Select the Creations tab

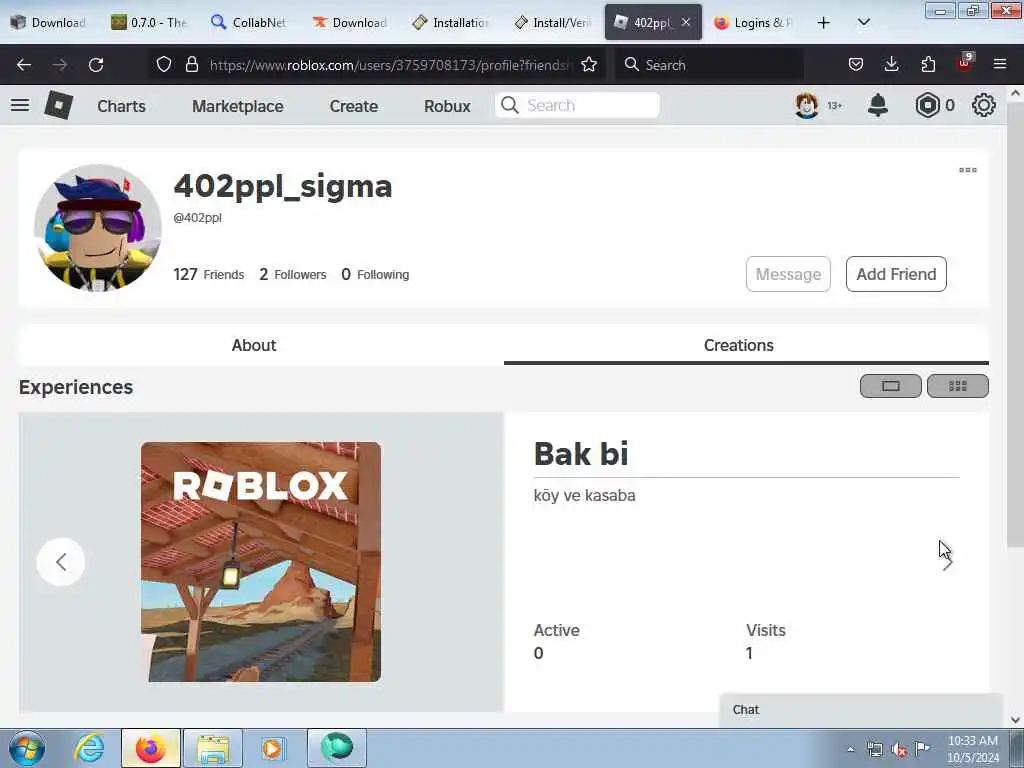coord(739,345)
